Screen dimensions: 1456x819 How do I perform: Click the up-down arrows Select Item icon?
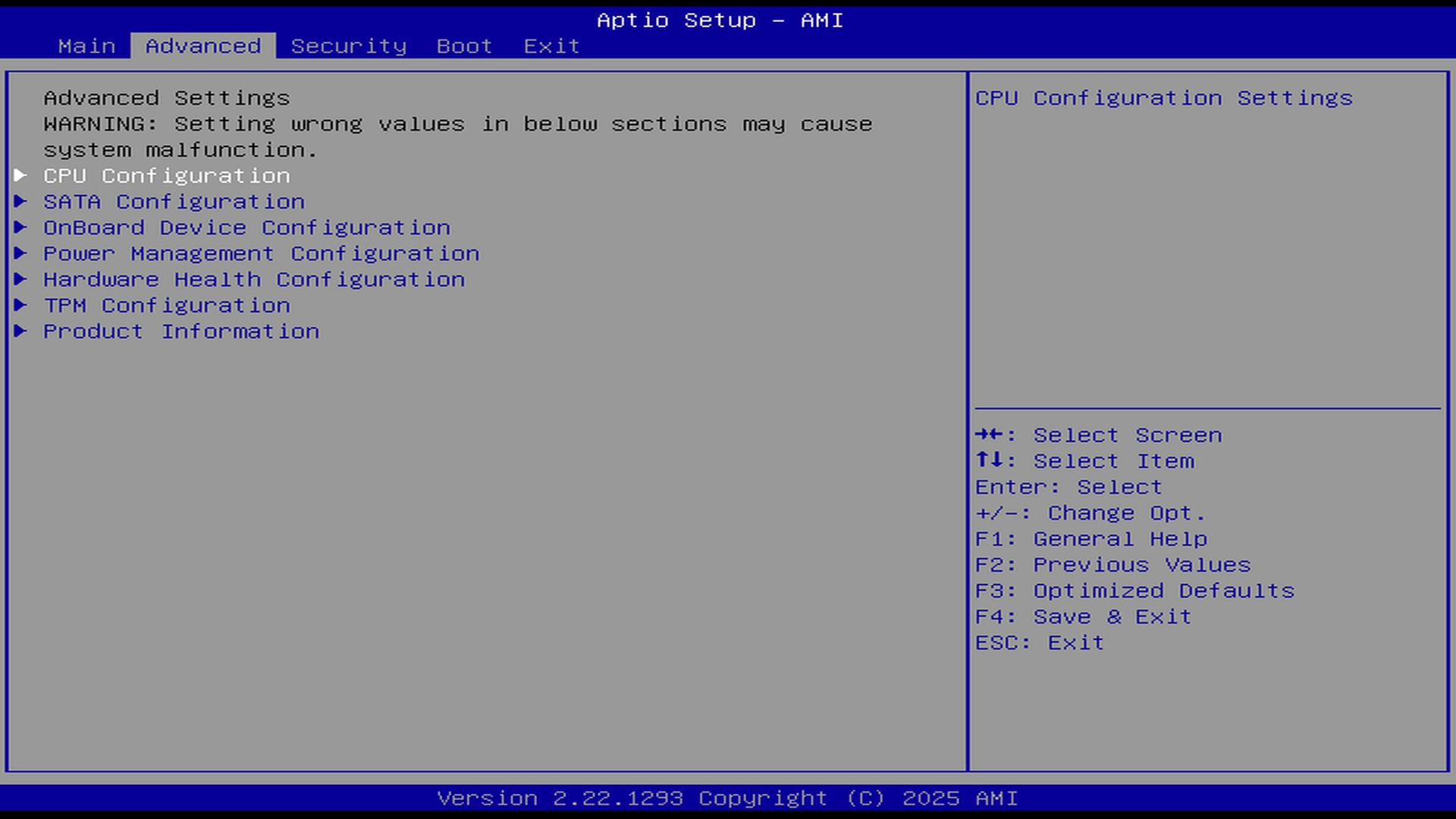(990, 460)
